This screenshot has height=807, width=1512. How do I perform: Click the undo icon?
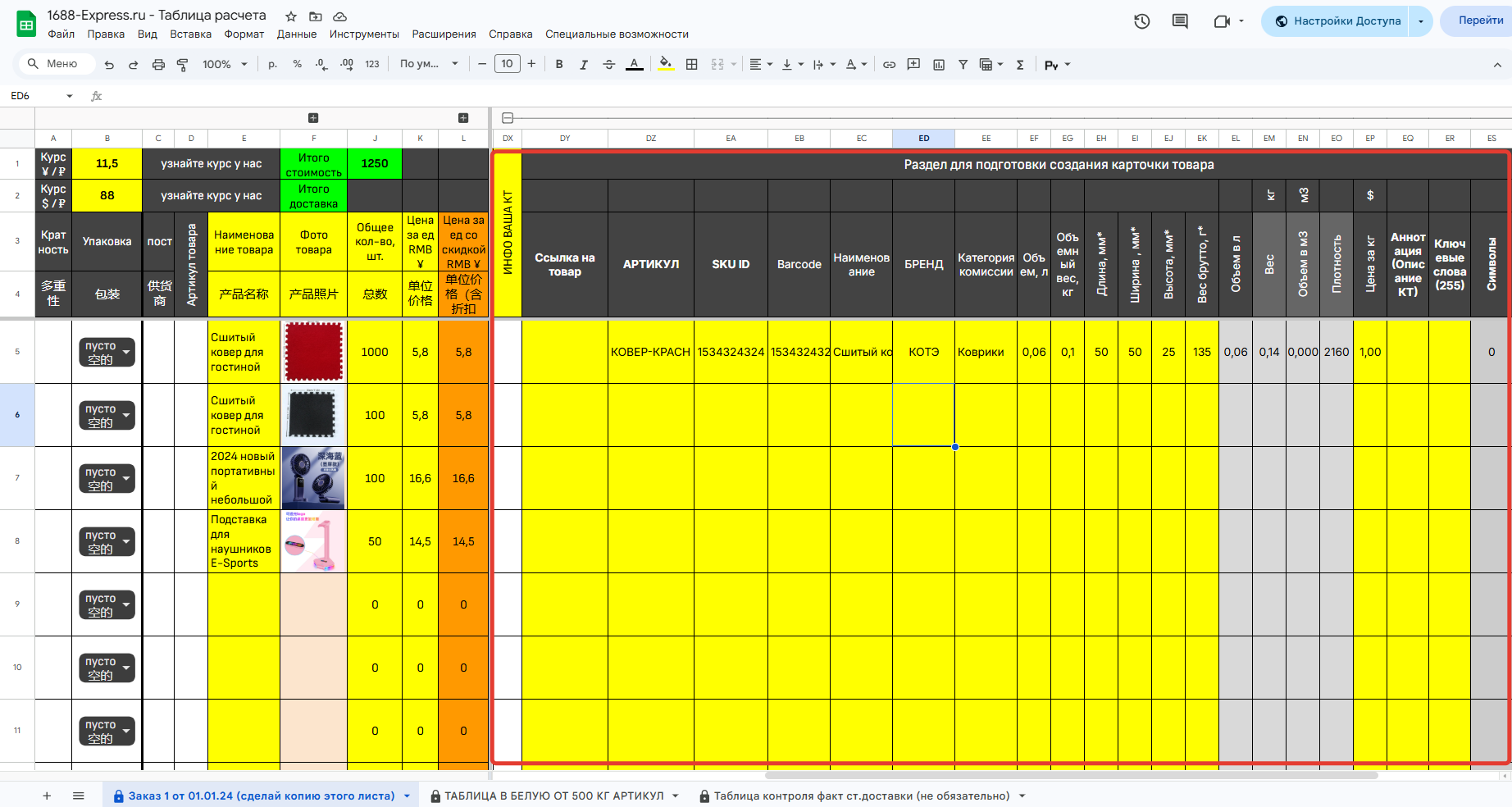[x=109, y=65]
